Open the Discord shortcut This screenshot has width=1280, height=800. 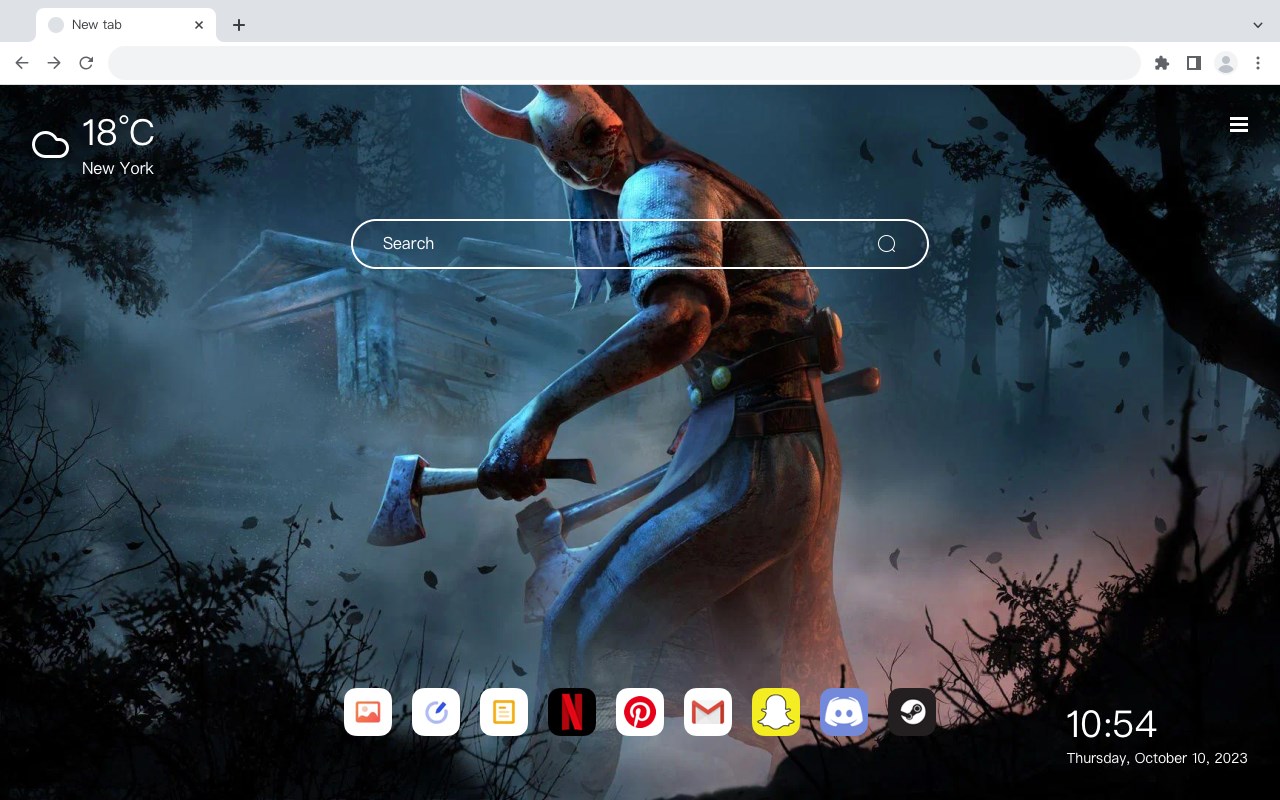[844, 712]
